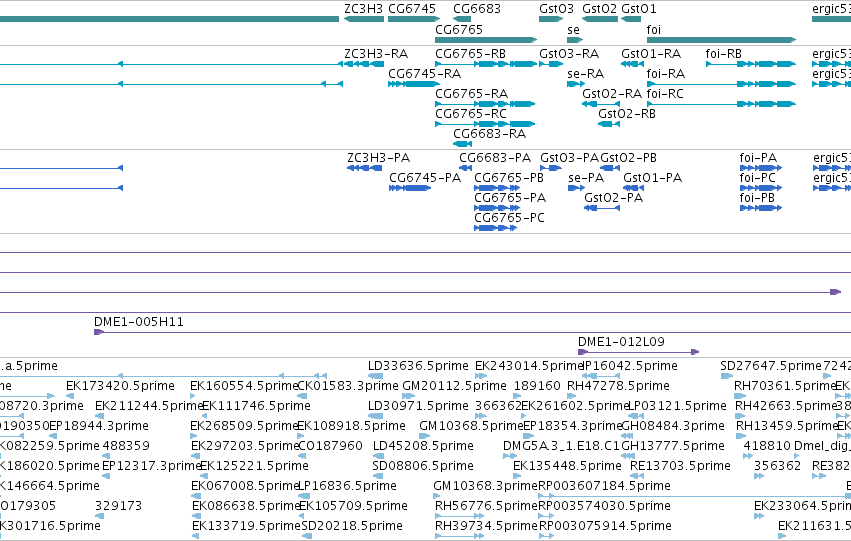The width and height of the screenshot is (851, 541).
Task: Select the ZC3H3 gene label
Action: click(363, 9)
